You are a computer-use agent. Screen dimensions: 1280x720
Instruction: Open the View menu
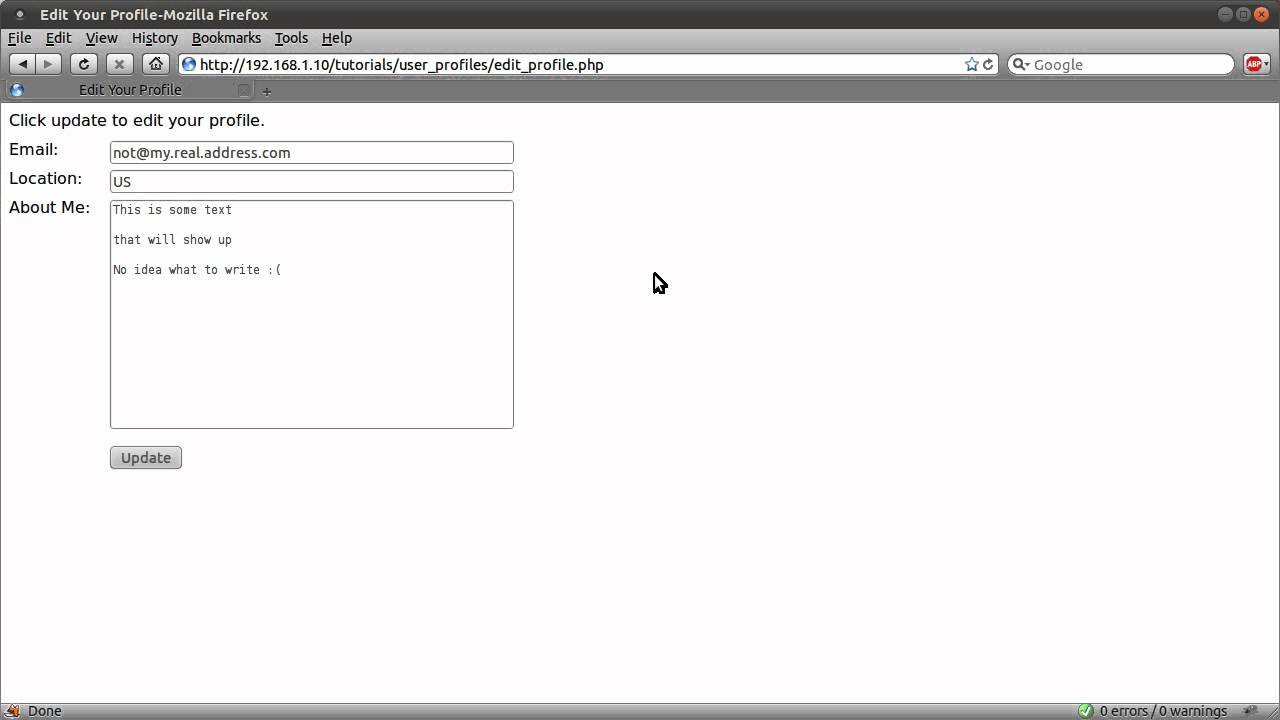[x=101, y=38]
